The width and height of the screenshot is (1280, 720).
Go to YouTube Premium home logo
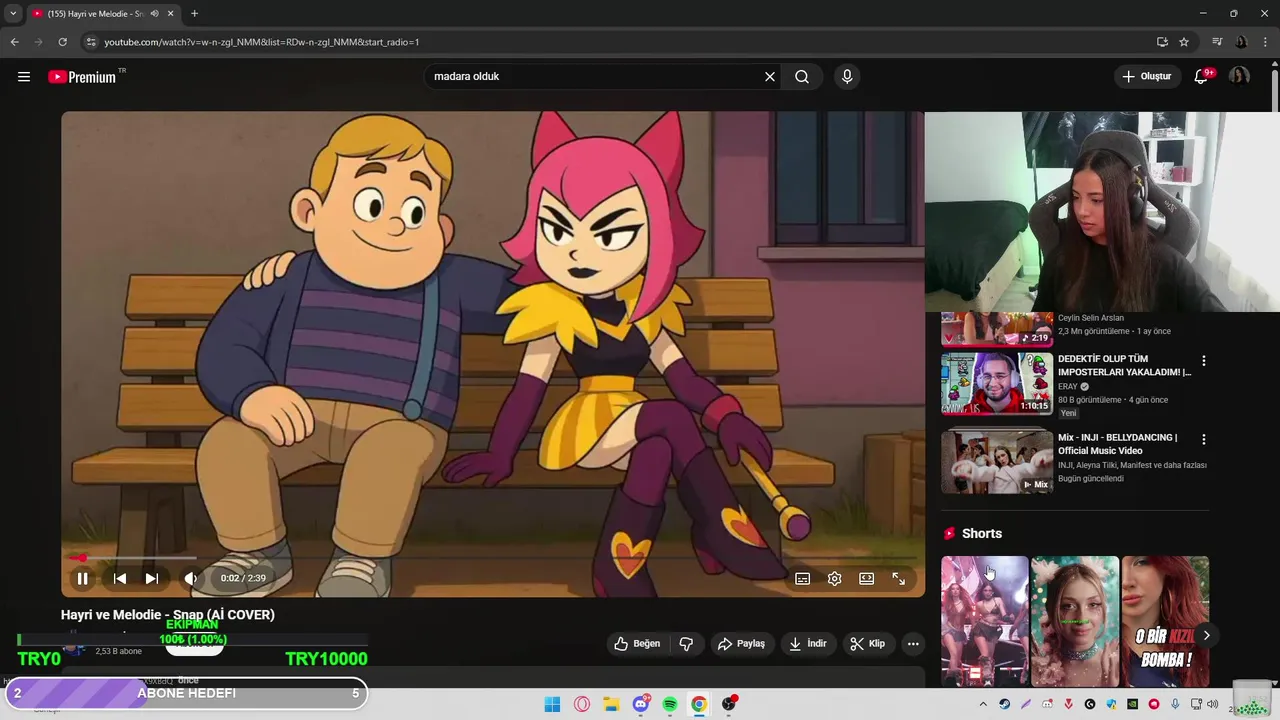pos(82,76)
